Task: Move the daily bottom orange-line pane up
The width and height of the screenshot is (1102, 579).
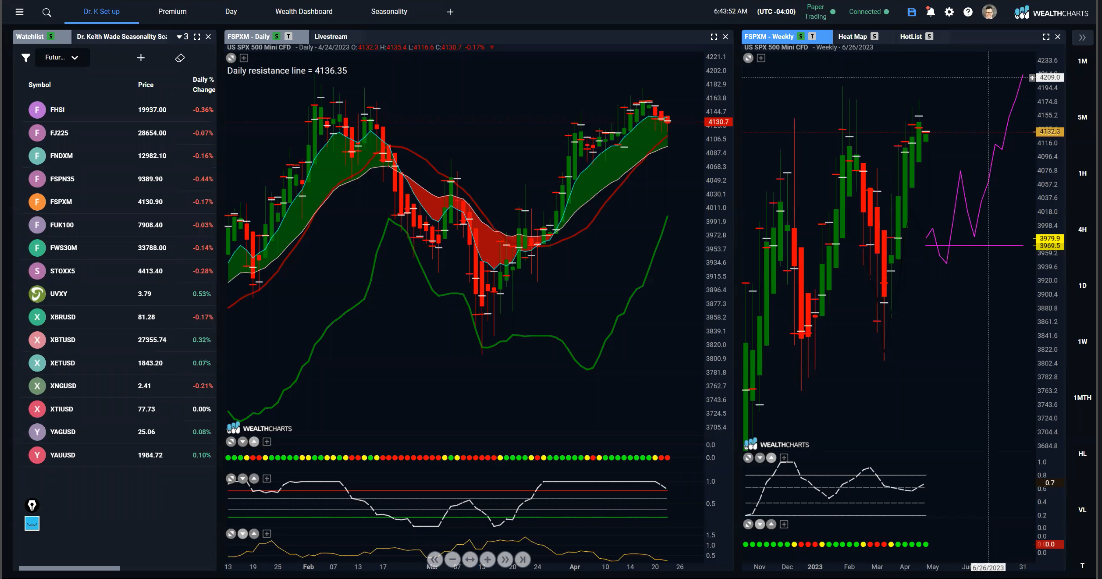Action: [x=254, y=534]
